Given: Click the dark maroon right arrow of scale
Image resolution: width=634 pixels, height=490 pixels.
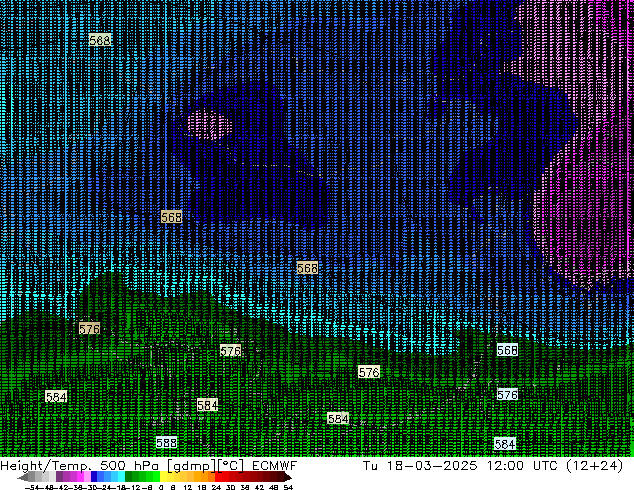Looking at the screenshot, I should pyautogui.click(x=288, y=476).
